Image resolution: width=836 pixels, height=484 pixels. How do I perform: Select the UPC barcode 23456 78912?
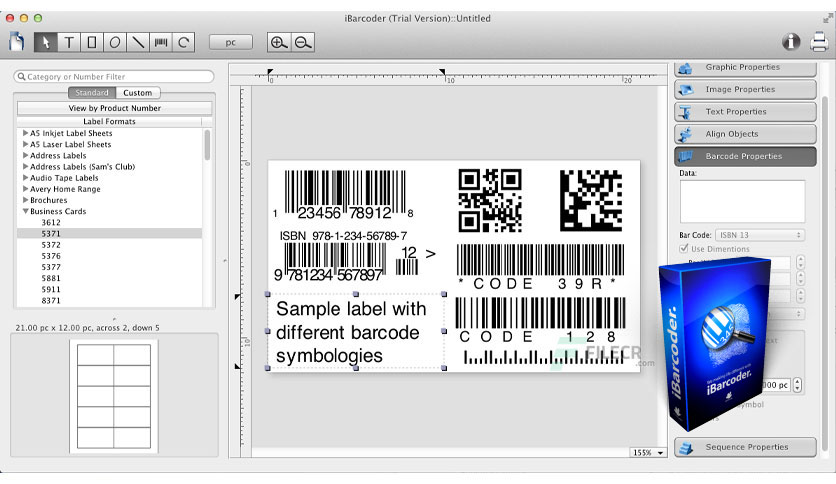click(344, 195)
